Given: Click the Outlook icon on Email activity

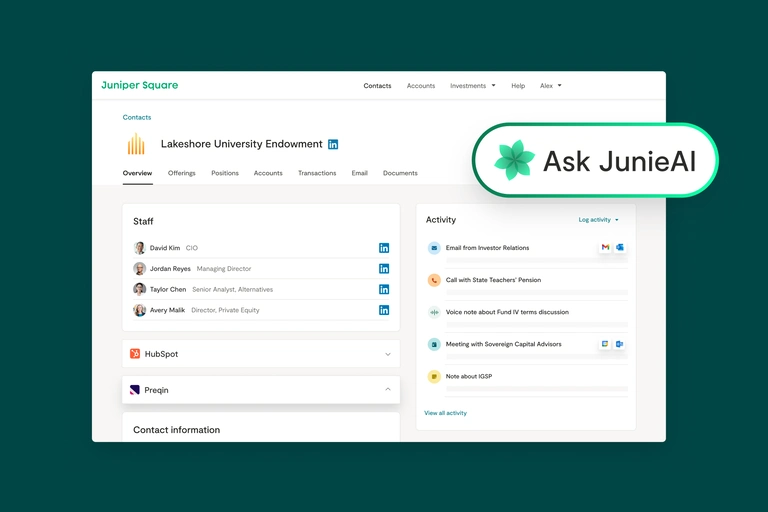Looking at the screenshot, I should 620,247.
